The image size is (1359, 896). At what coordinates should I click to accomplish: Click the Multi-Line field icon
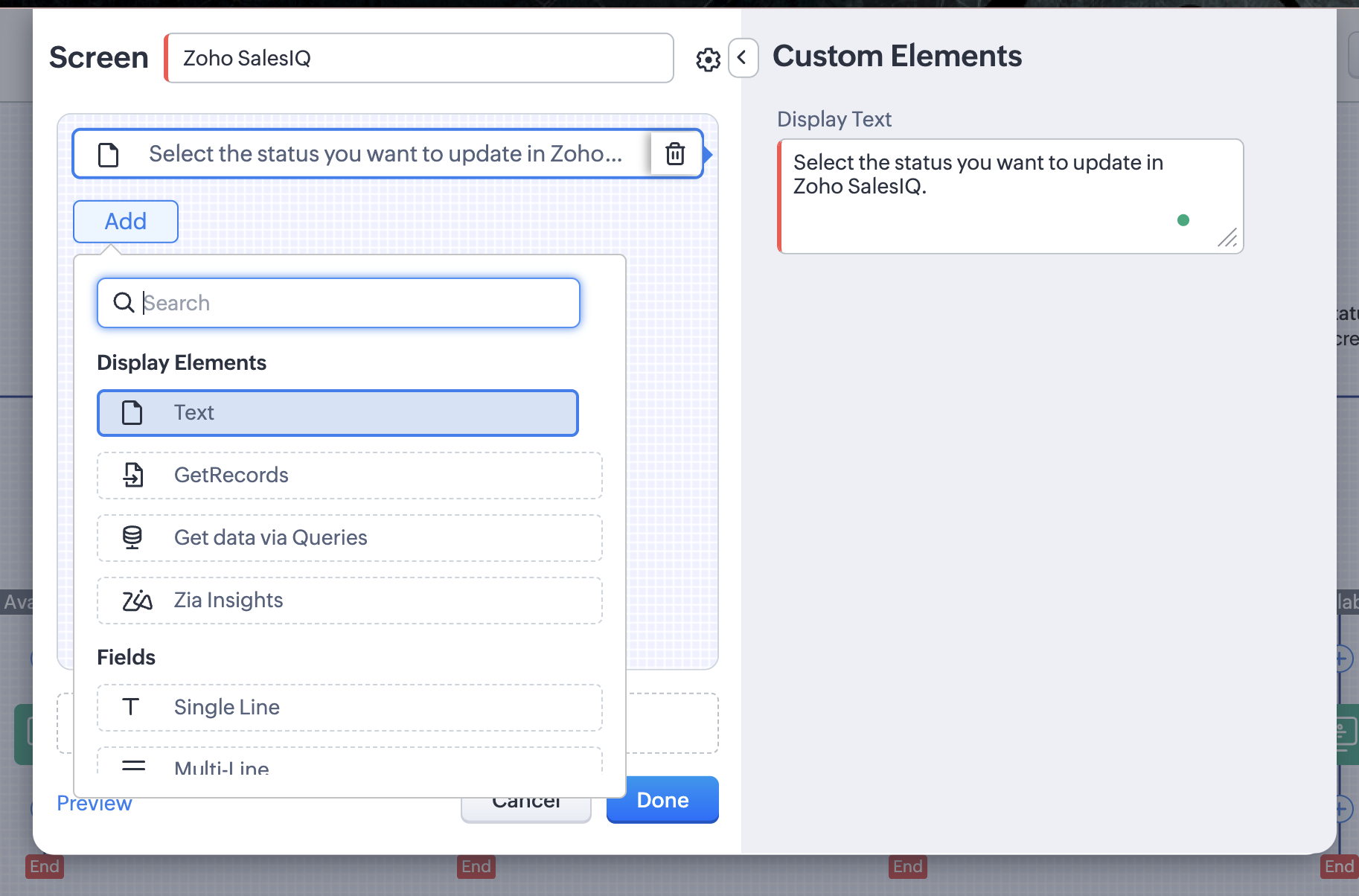pos(134,765)
